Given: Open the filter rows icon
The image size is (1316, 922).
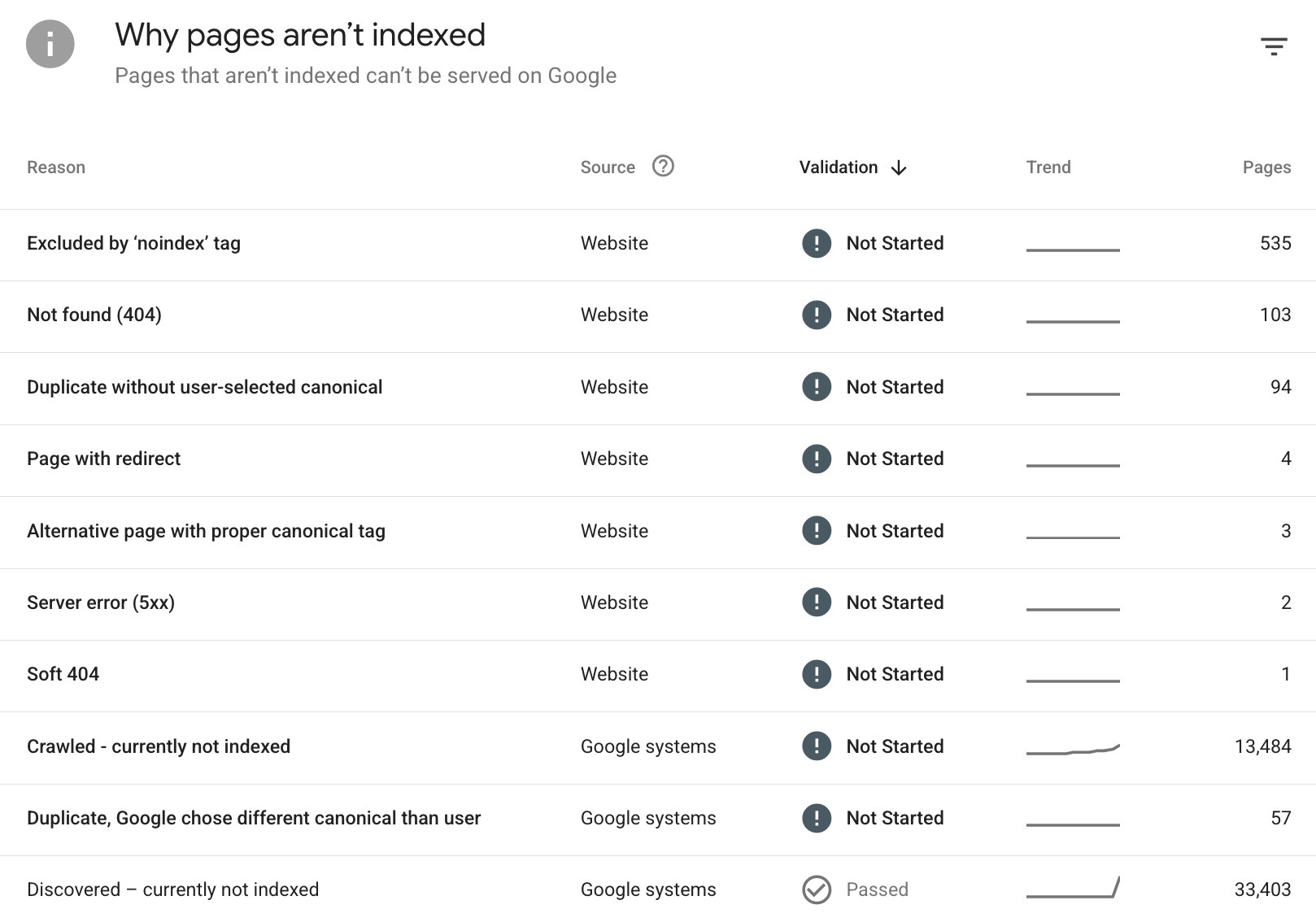Looking at the screenshot, I should [x=1274, y=46].
